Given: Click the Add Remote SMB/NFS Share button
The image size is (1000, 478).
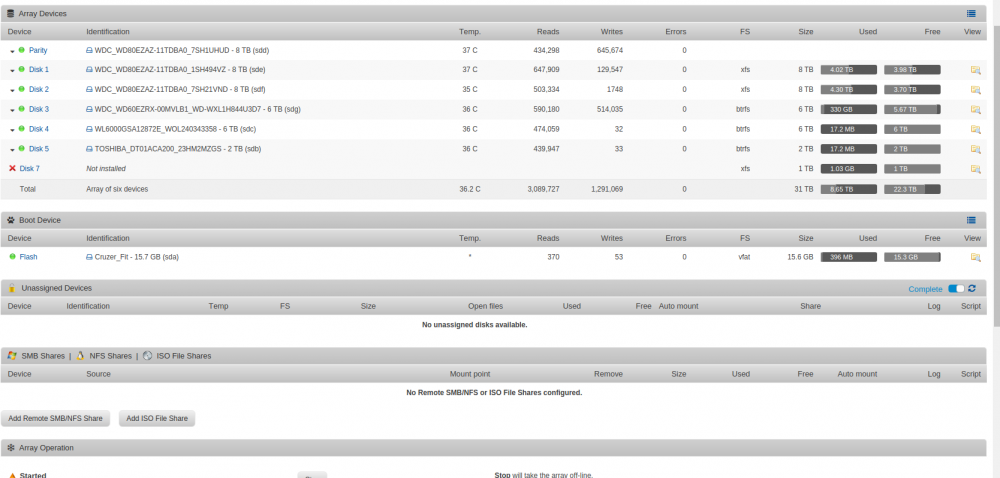Looking at the screenshot, I should [x=55, y=419].
